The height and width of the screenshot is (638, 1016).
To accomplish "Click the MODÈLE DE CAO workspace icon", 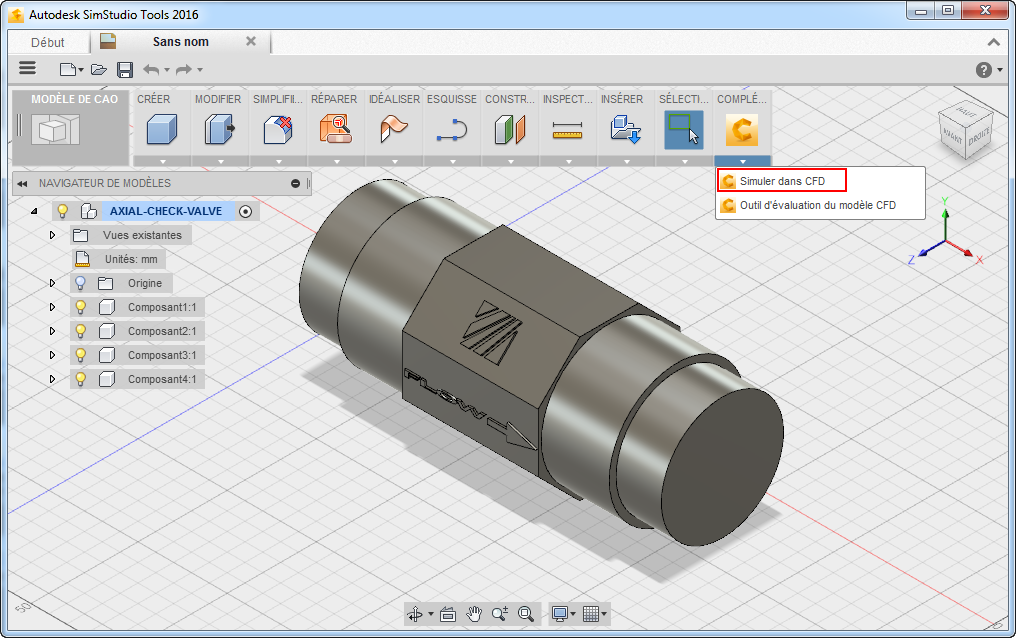I will (56, 130).
